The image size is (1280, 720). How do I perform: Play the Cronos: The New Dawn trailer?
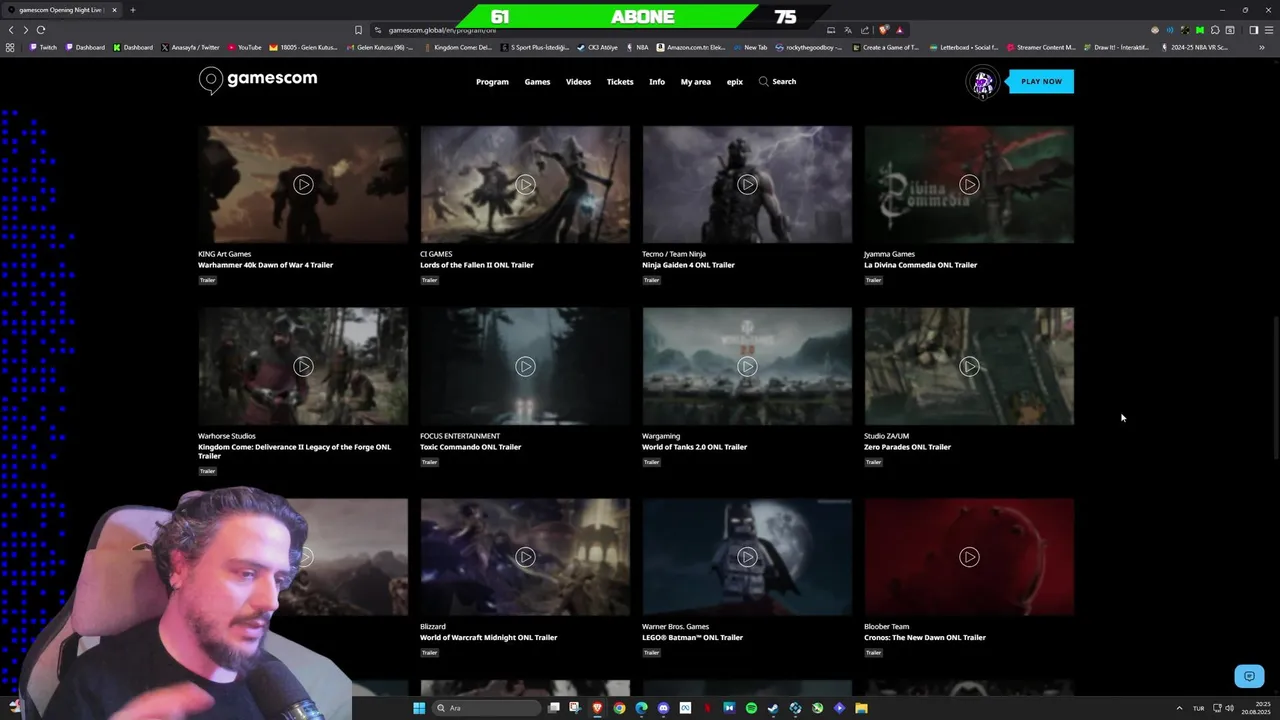(969, 557)
